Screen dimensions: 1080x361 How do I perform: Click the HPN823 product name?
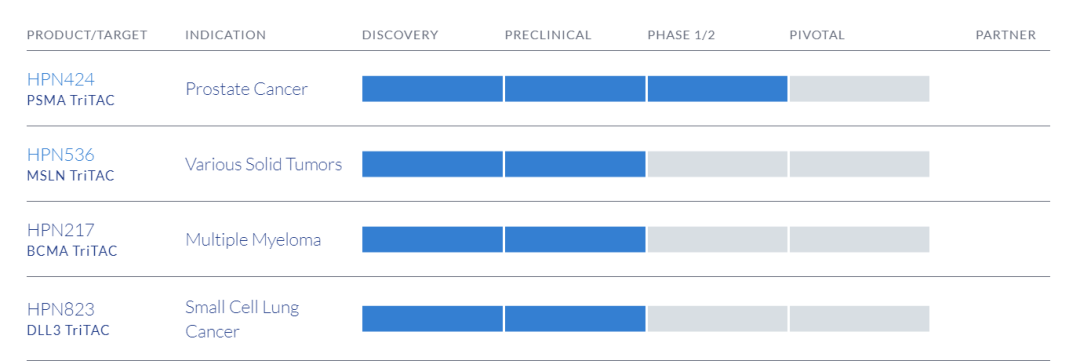click(x=61, y=309)
